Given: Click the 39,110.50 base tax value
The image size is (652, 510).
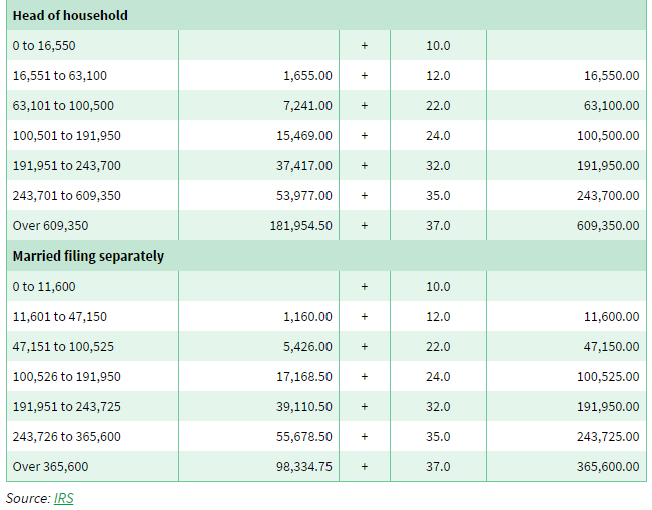Looking at the screenshot, I should [304, 407].
